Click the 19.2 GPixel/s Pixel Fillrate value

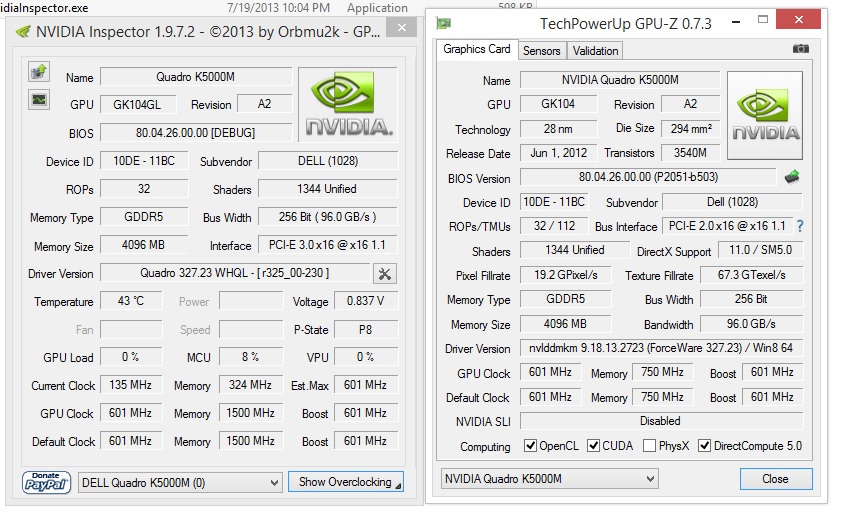click(x=566, y=275)
